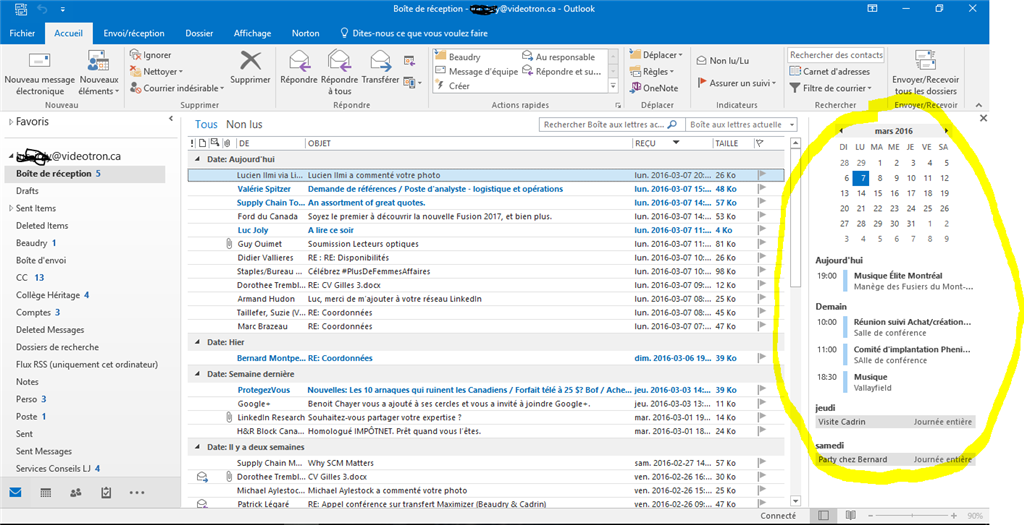Image resolution: width=1024 pixels, height=525 pixels.
Task: Create a Nouveau message électronique
Action: point(40,73)
